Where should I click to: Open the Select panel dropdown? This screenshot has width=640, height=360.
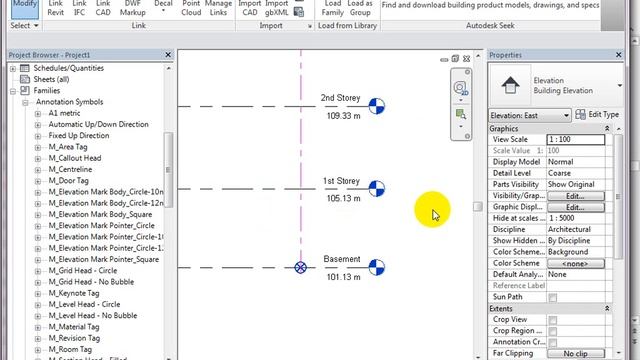tap(24, 26)
